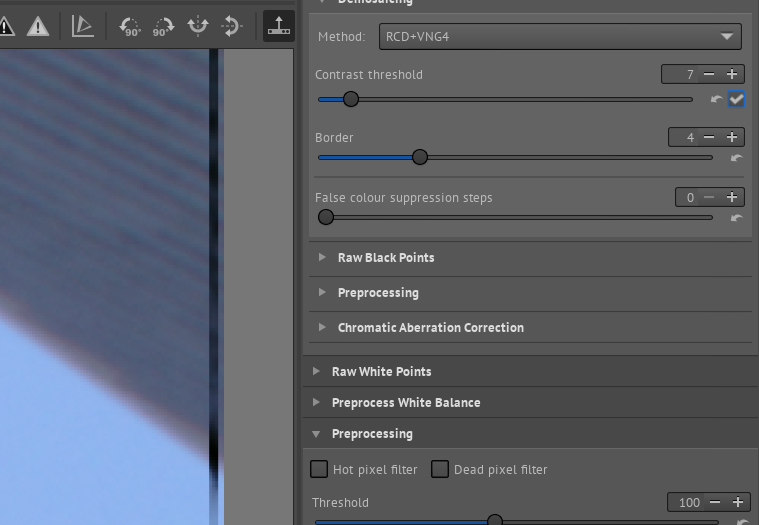
Task: Reset the Contrast threshold slider to default
Action: coord(716,100)
